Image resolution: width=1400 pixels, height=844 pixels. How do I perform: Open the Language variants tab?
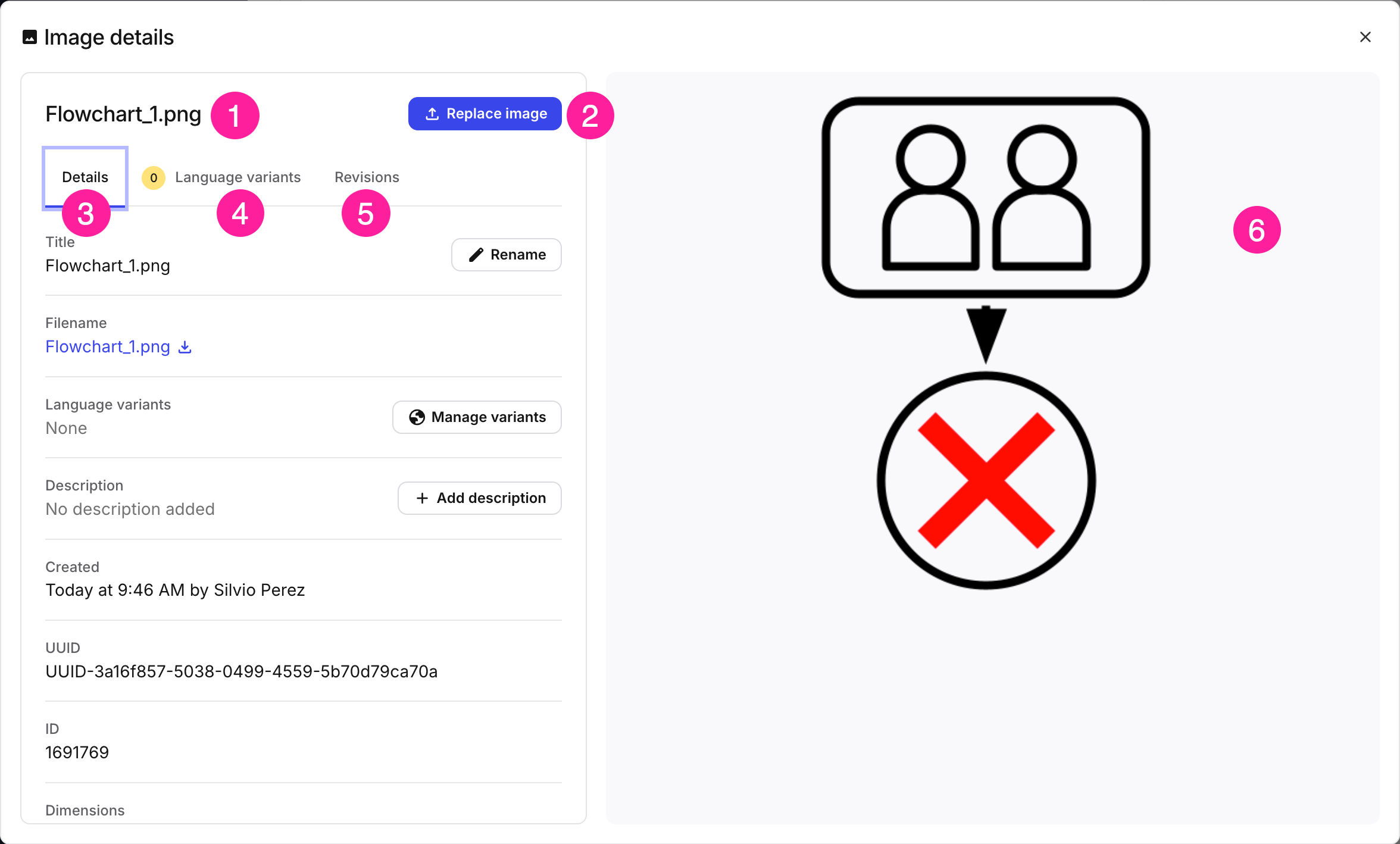pos(221,177)
